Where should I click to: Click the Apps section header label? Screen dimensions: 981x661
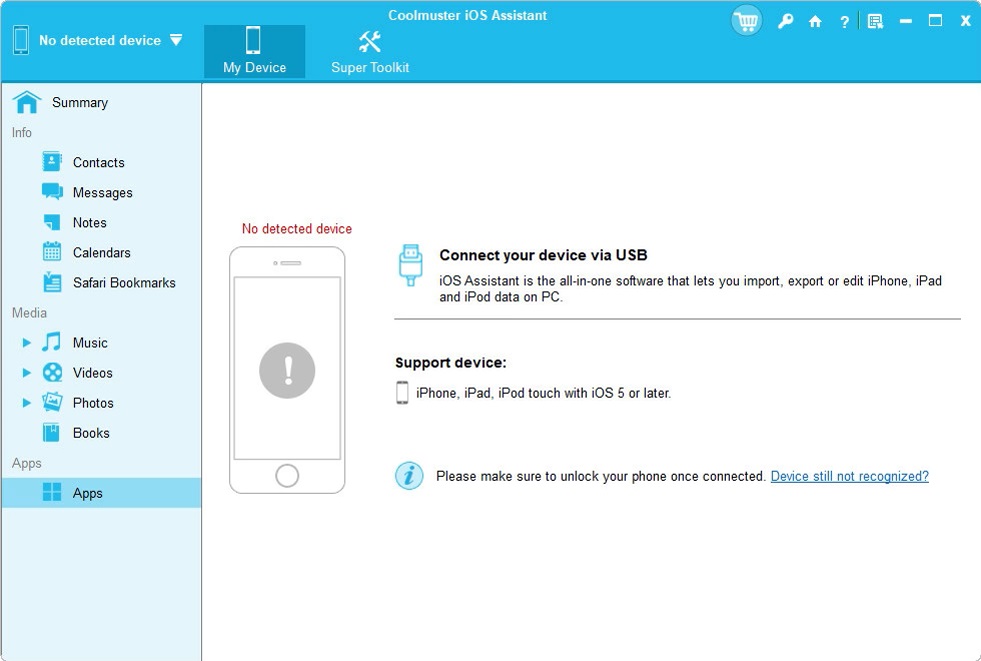(x=26, y=463)
